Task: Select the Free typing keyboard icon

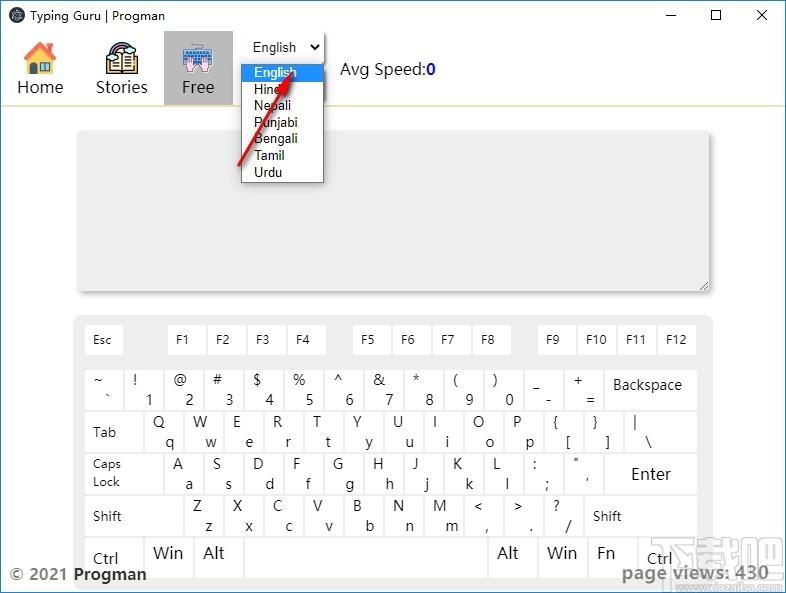Action: [198, 58]
